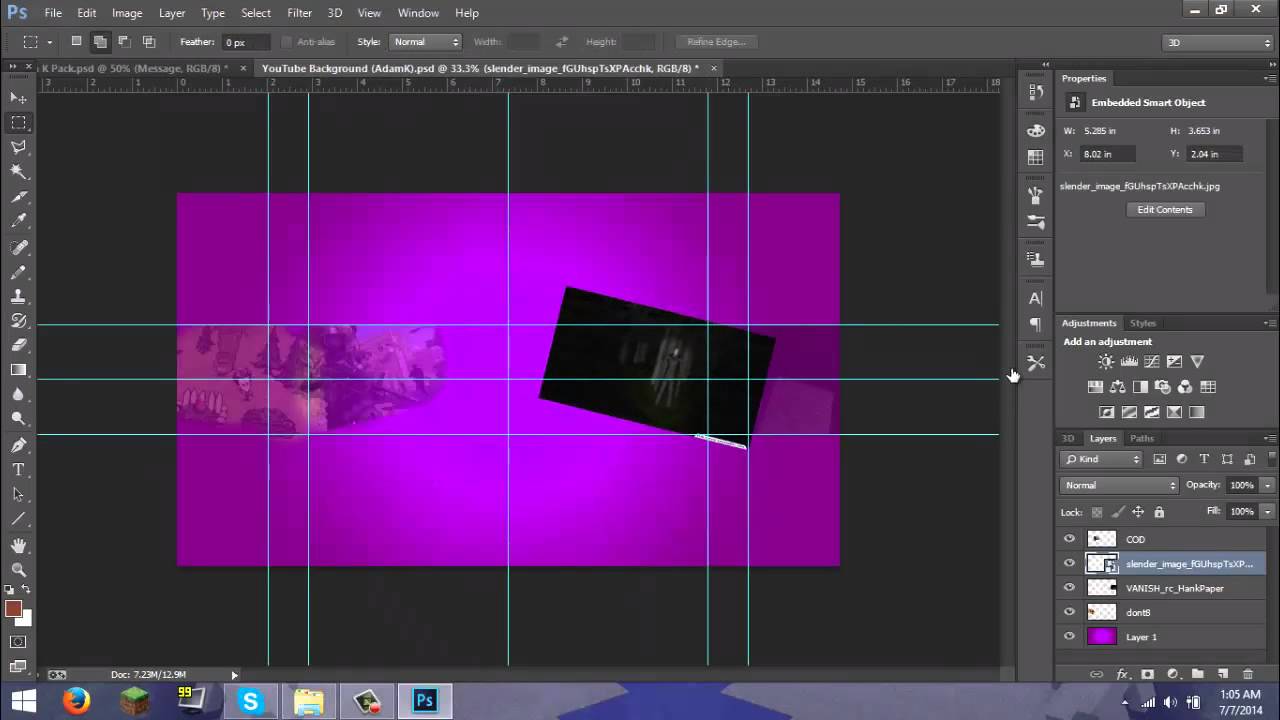
Task: Create a new layer group
Action: [x=1197, y=675]
